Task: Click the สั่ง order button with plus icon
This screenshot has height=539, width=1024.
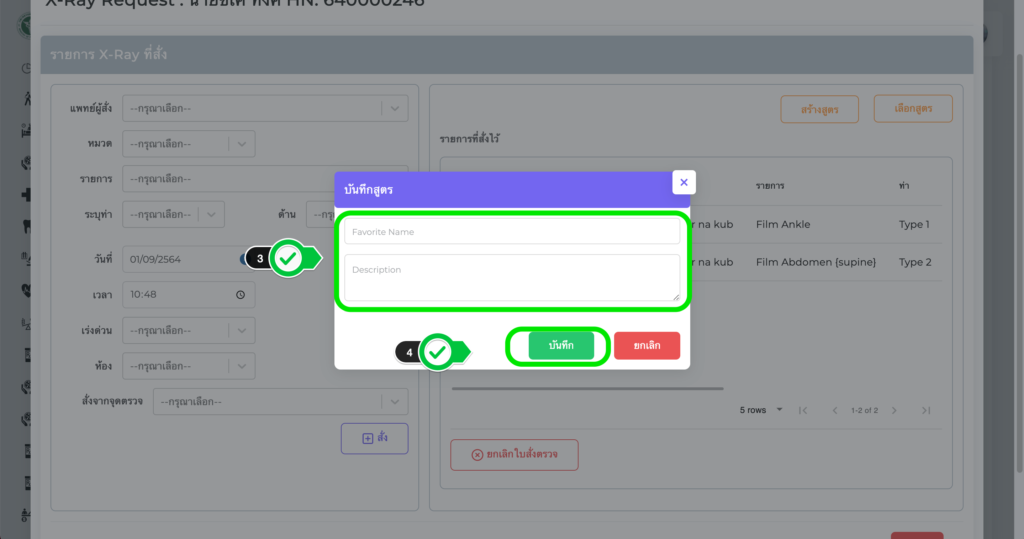Action: pyautogui.click(x=374, y=439)
